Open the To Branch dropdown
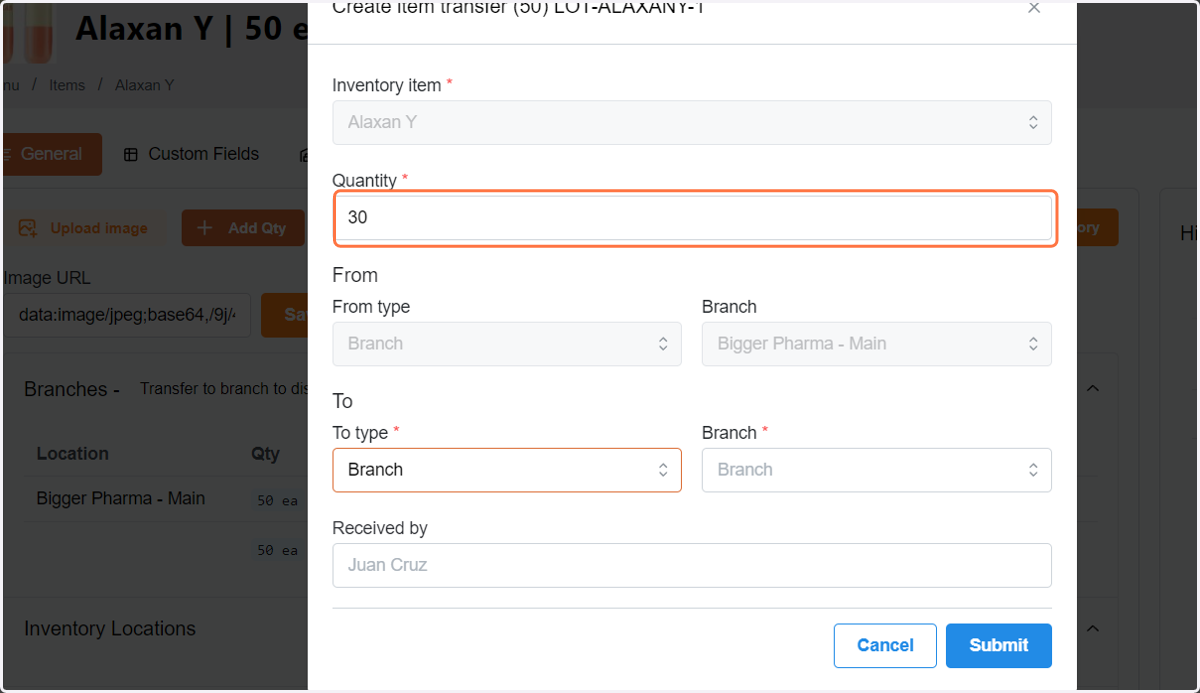Viewport: 1200px width, 693px height. click(x=877, y=469)
